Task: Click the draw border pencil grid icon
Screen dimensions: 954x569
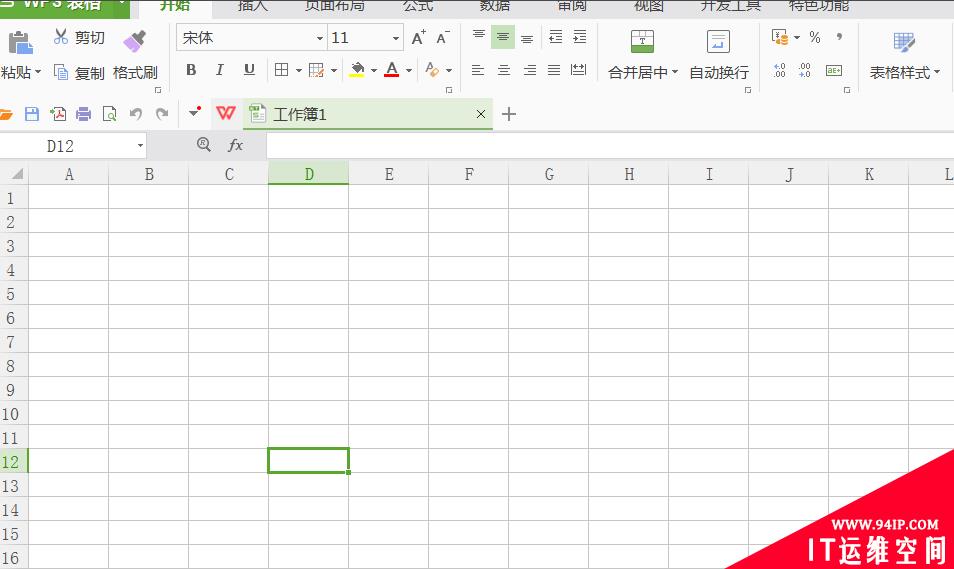Action: coord(316,70)
